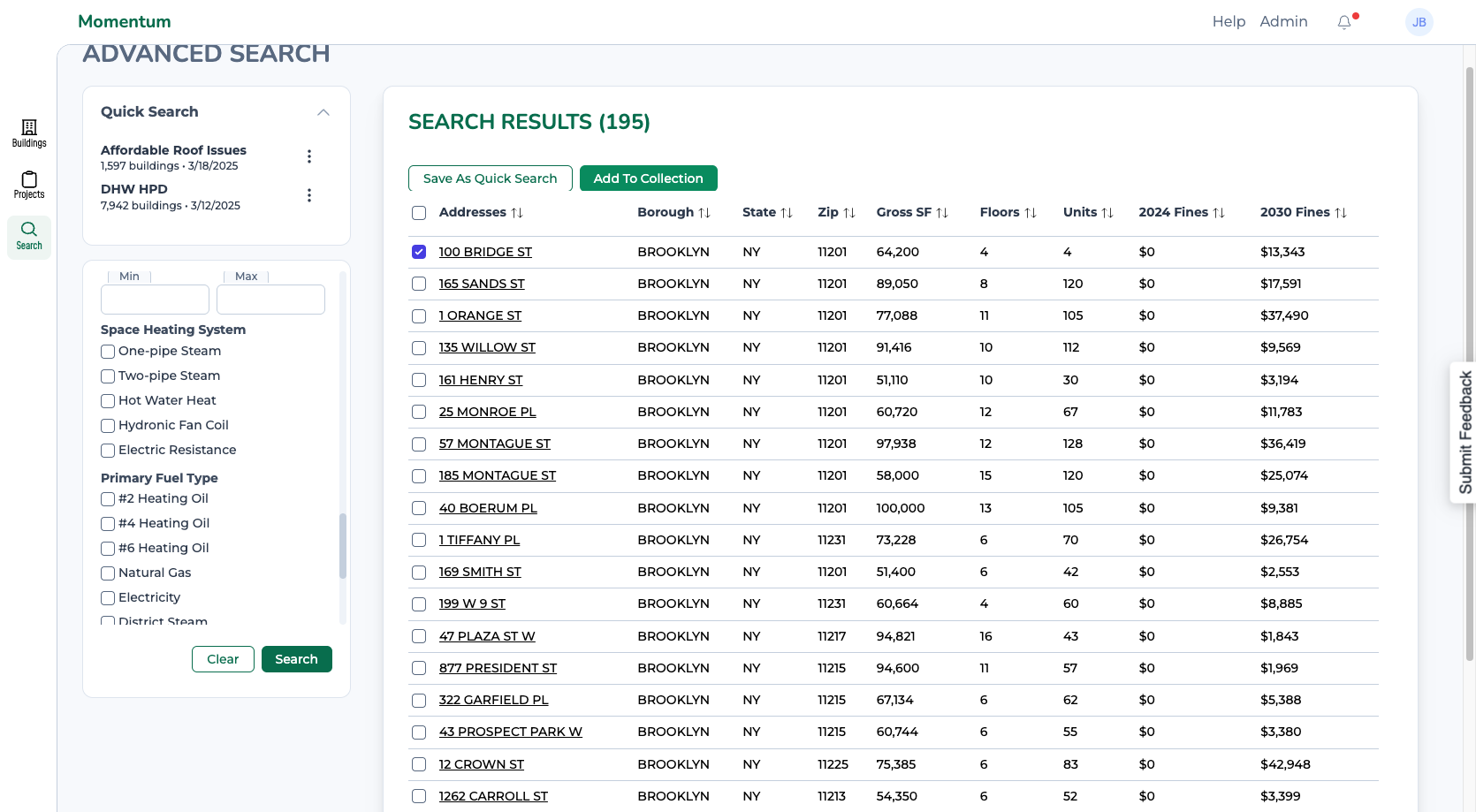Click the Min value input field

155,300
